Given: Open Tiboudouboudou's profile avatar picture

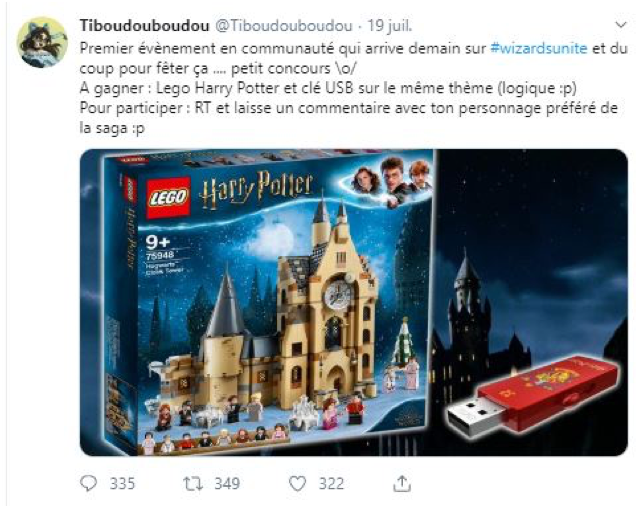Looking at the screenshot, I should [x=42, y=42].
